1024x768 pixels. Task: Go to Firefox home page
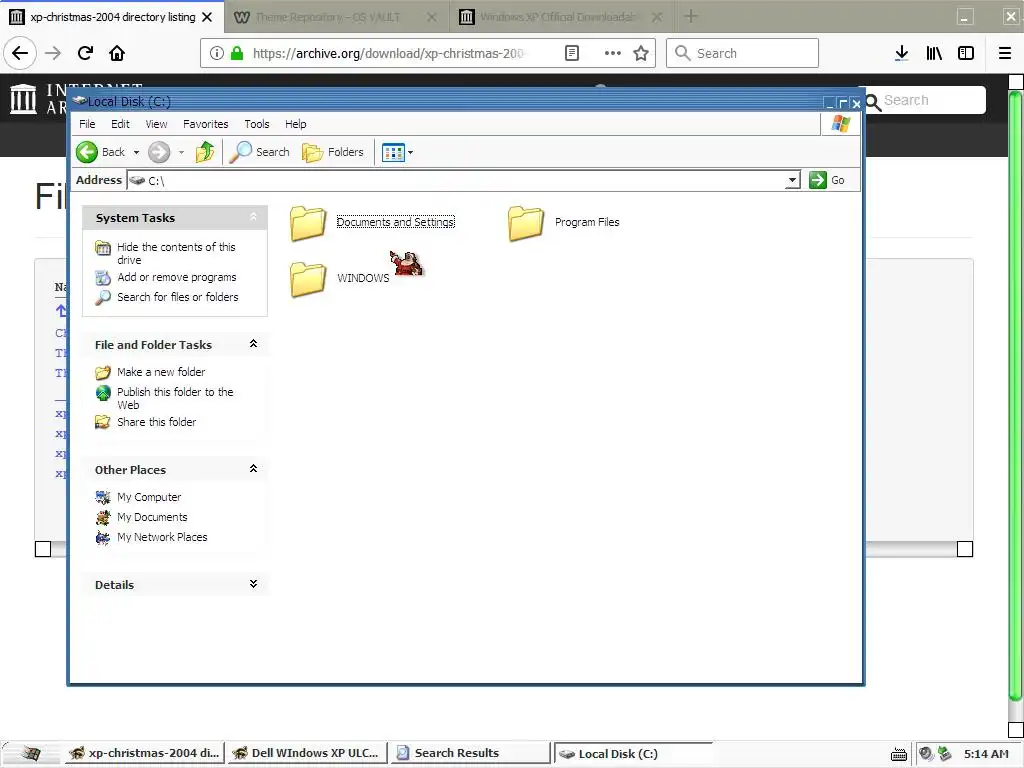[x=117, y=53]
